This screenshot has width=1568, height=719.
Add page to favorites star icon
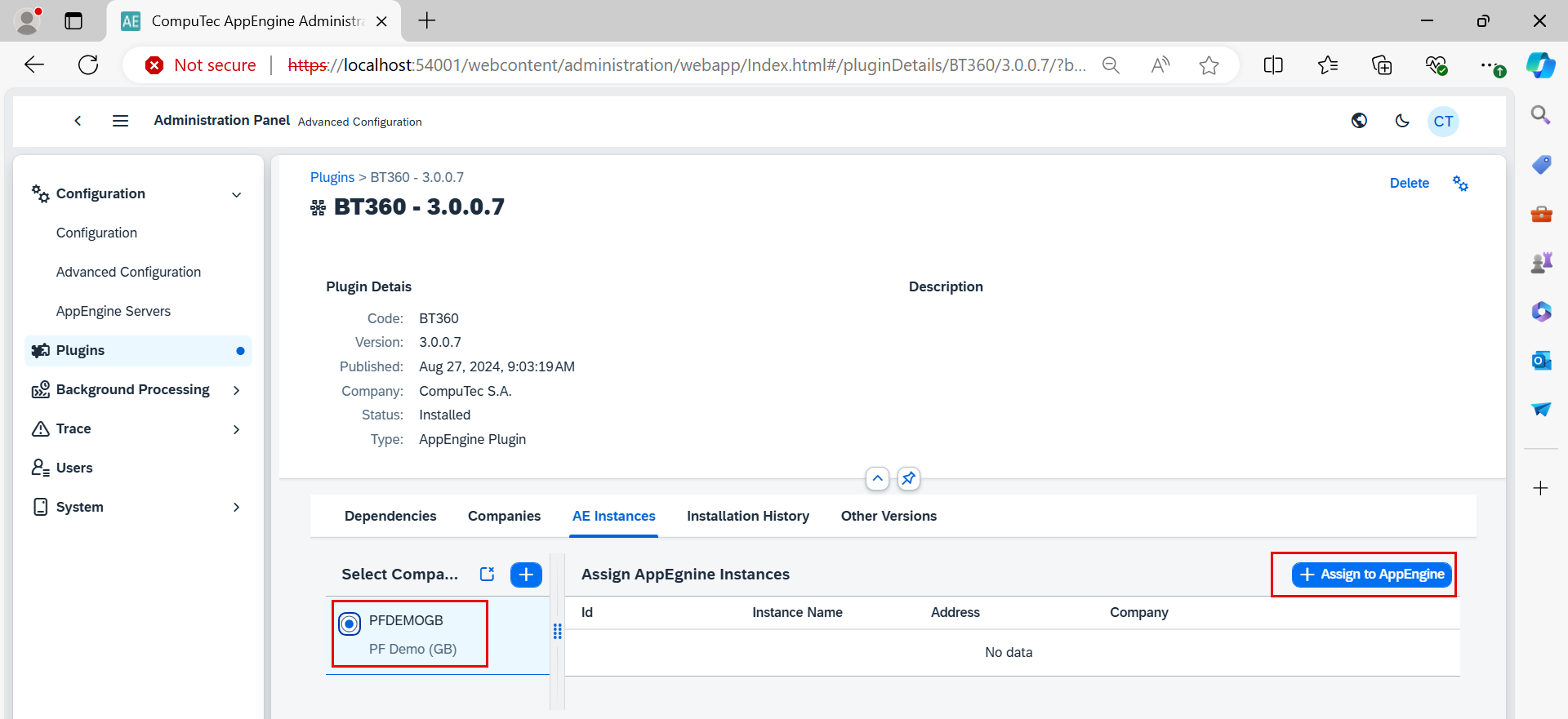1209,65
